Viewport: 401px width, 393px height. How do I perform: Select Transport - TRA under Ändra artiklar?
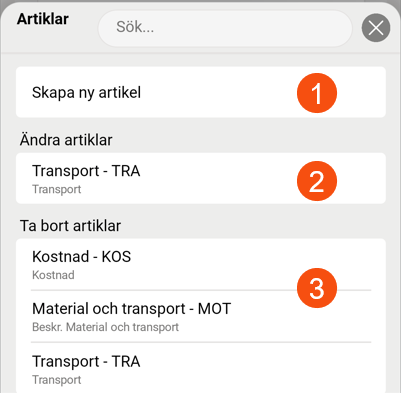tap(201, 179)
